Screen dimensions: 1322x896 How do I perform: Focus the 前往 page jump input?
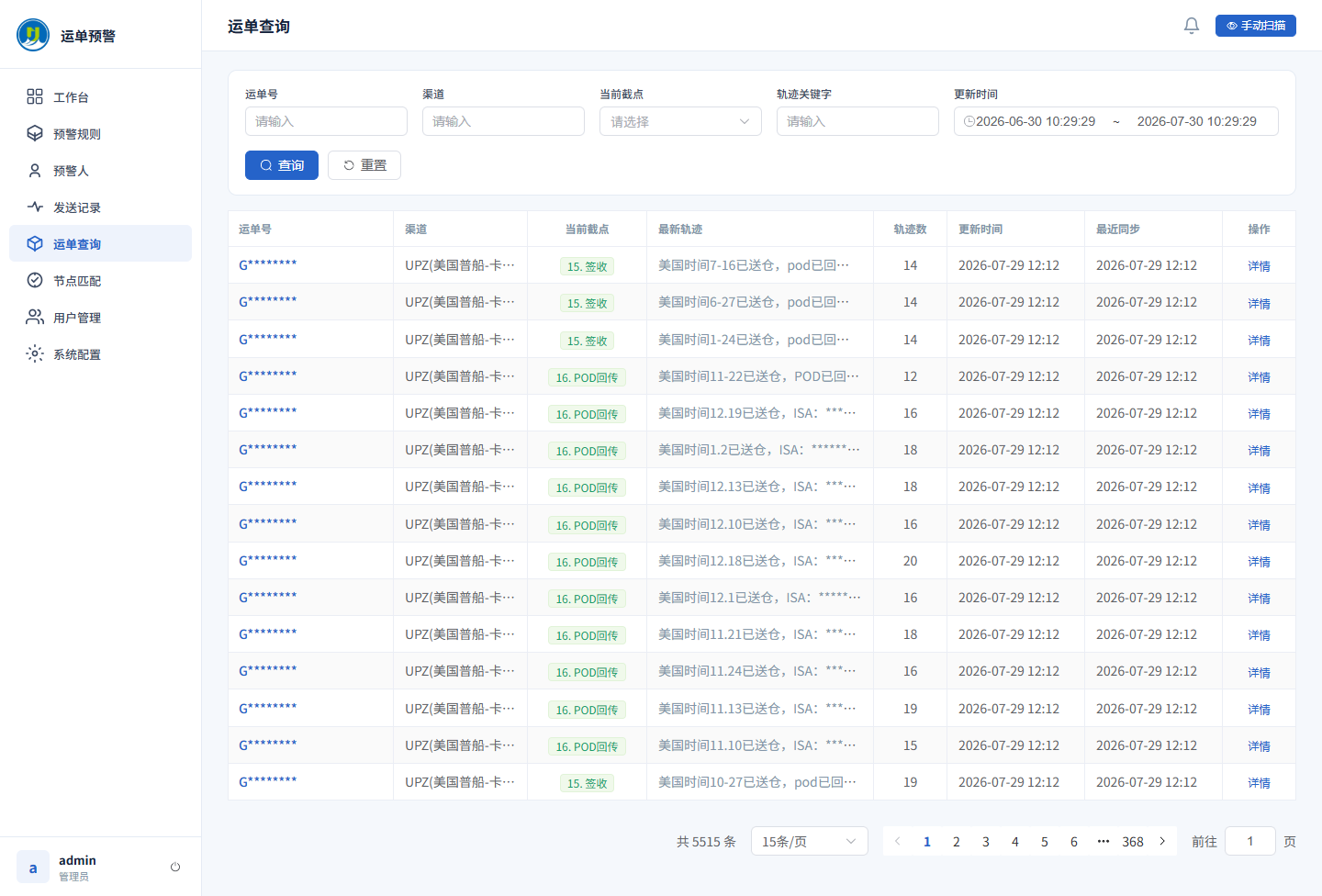coord(1250,841)
